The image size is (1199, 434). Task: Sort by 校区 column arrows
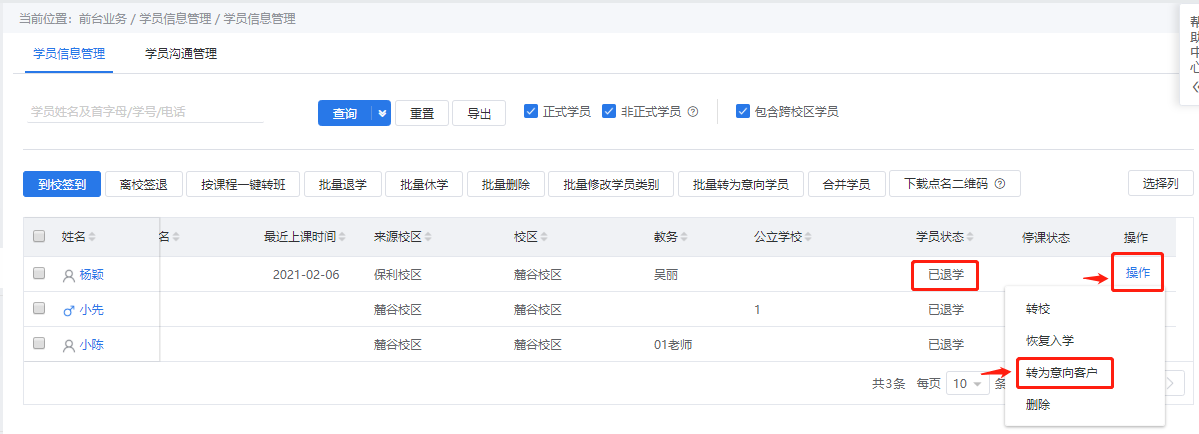[x=544, y=237]
